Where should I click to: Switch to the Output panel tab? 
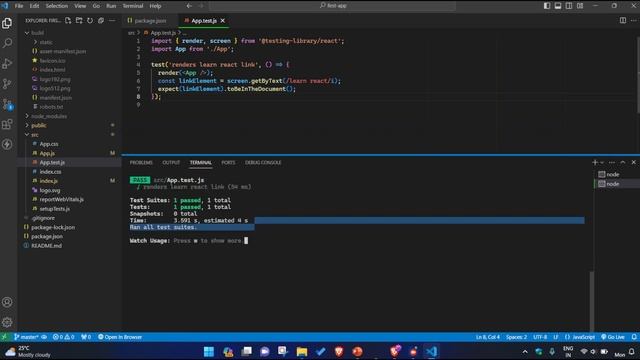click(x=171, y=162)
